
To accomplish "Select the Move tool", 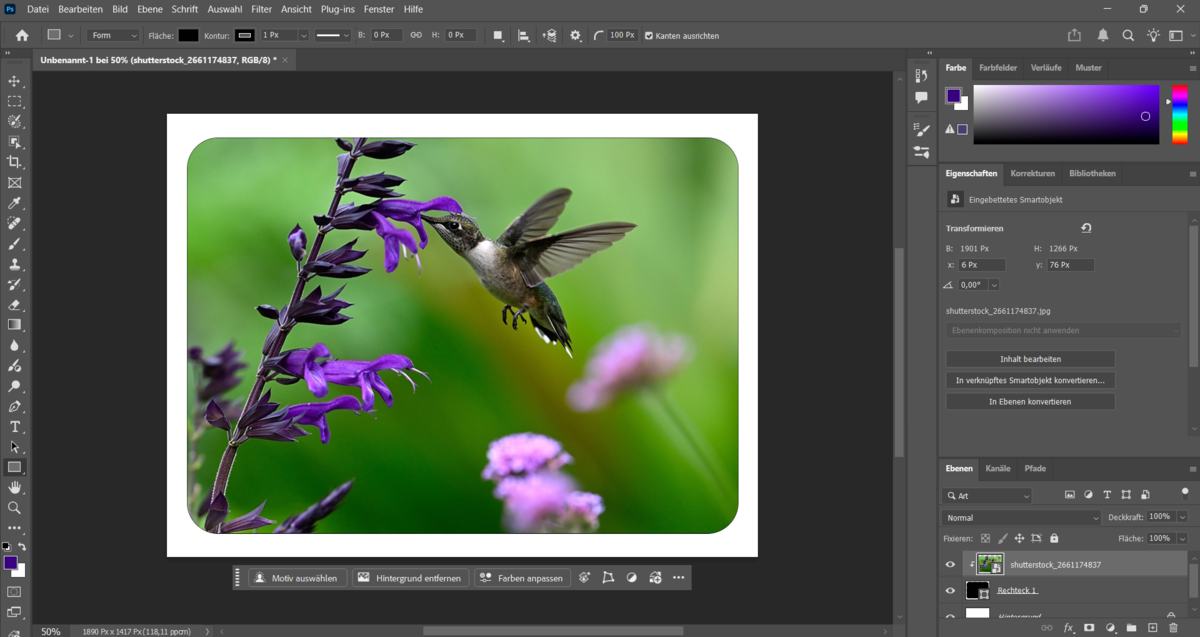I will (15, 81).
